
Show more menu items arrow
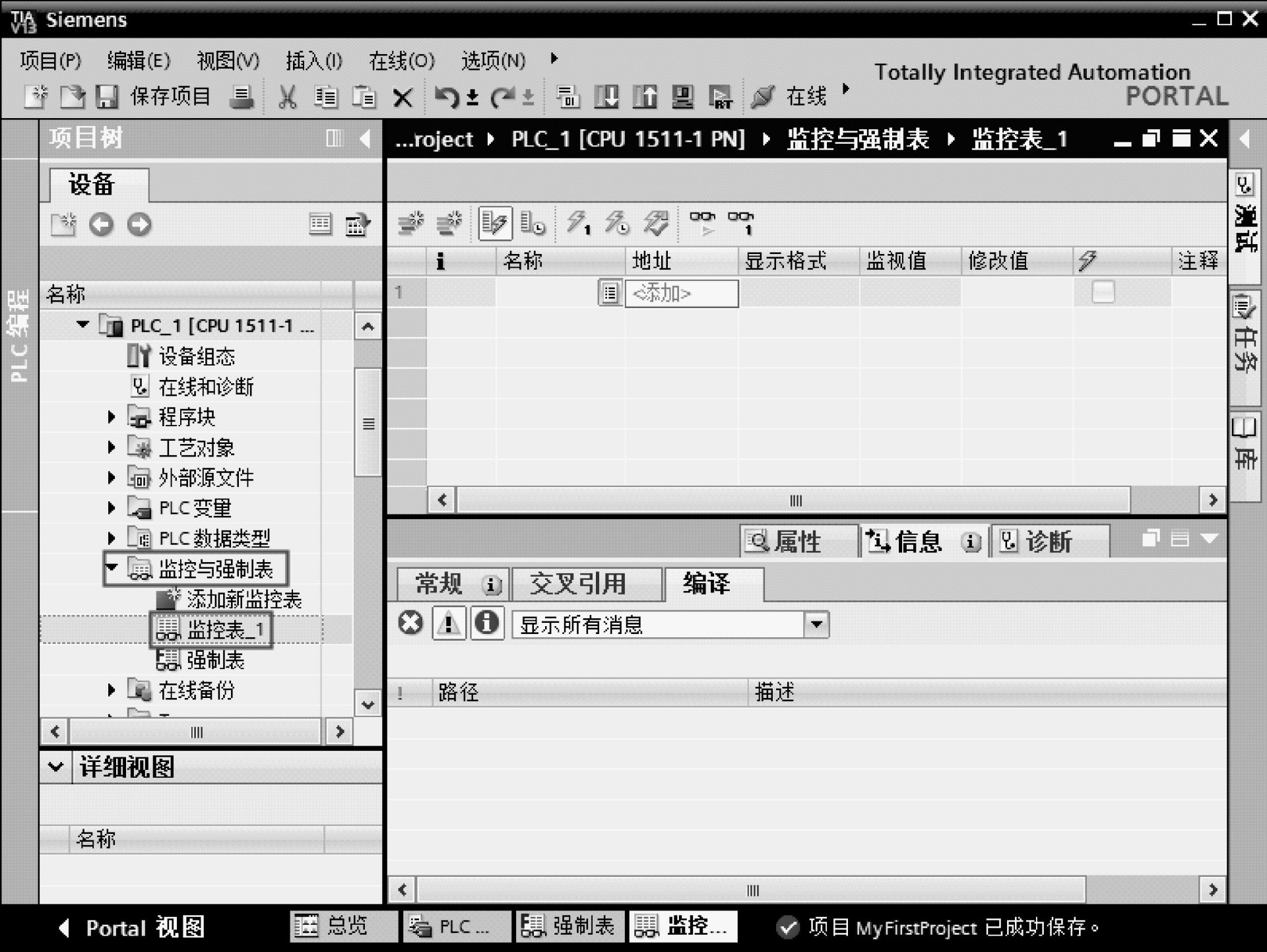[x=554, y=59]
